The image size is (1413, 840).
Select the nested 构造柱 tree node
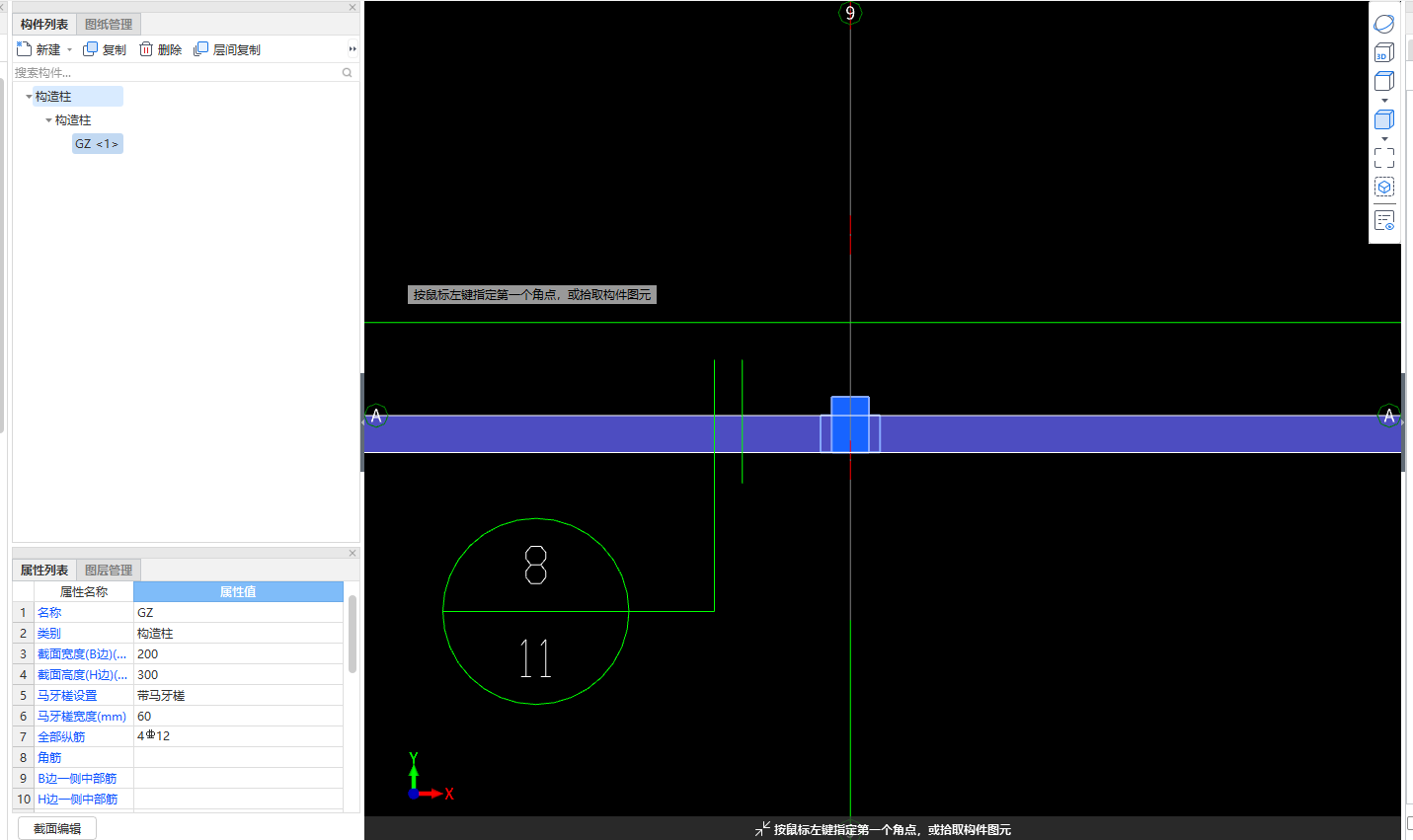pyautogui.click(x=73, y=120)
